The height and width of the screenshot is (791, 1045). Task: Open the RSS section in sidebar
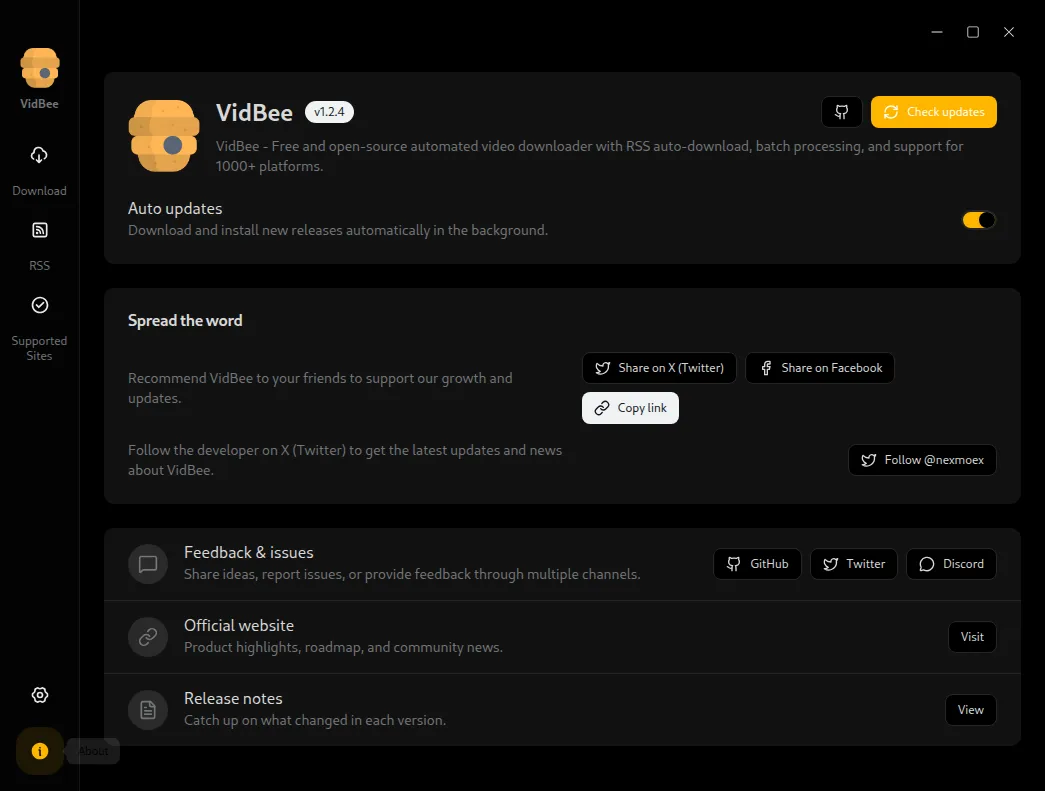click(x=39, y=246)
